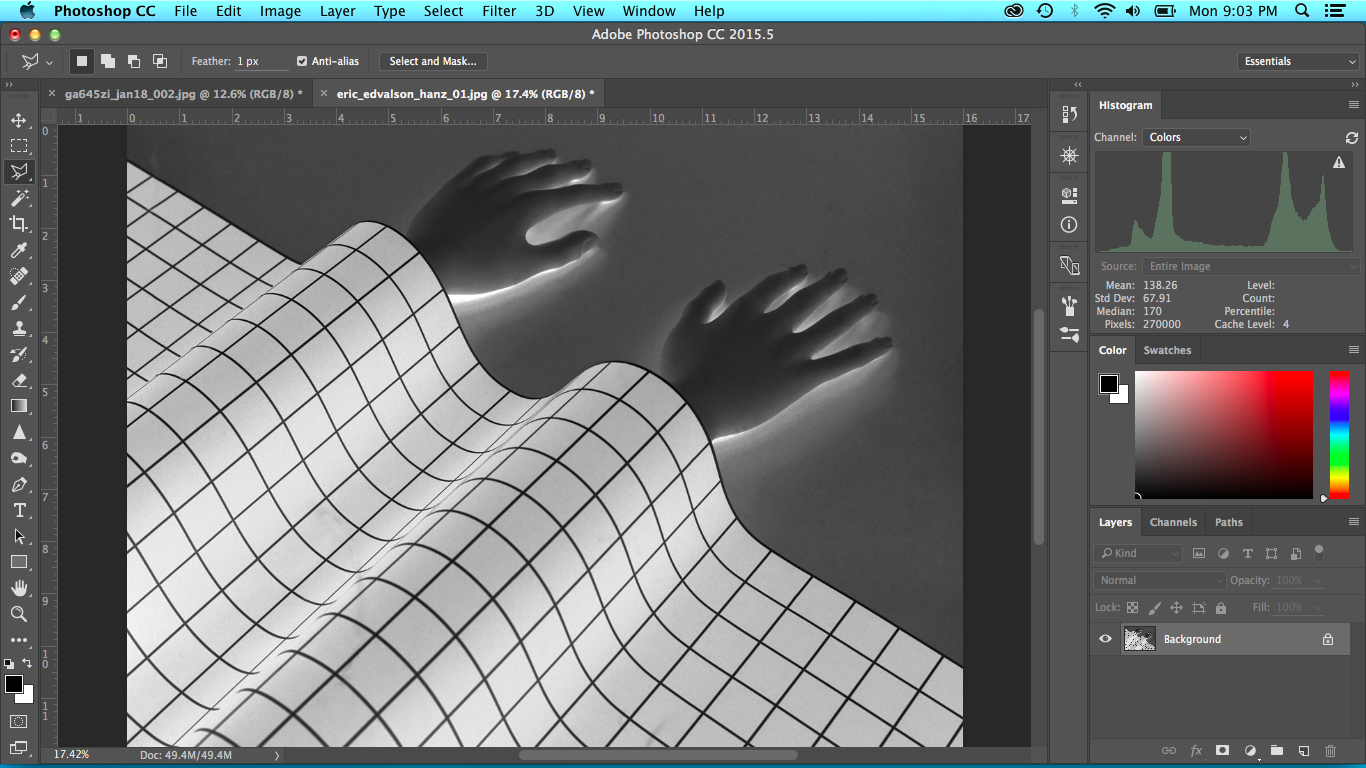Click the foreground color swatch in Color panel

pos(1108,384)
